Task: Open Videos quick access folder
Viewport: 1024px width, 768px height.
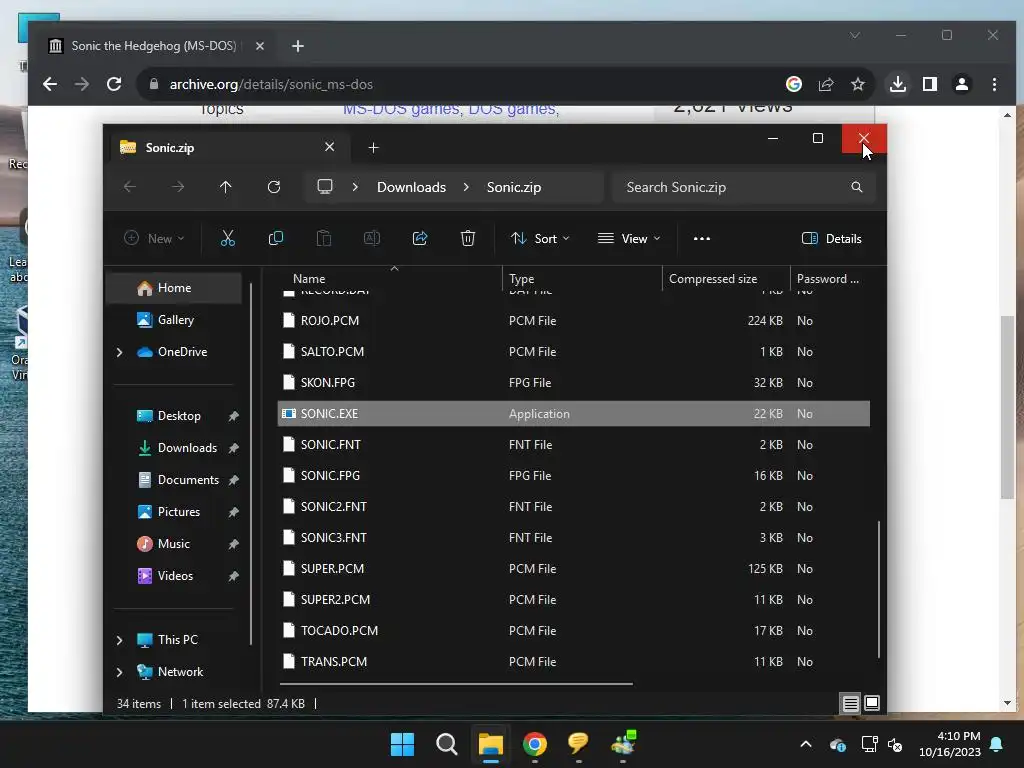Action: point(175,576)
